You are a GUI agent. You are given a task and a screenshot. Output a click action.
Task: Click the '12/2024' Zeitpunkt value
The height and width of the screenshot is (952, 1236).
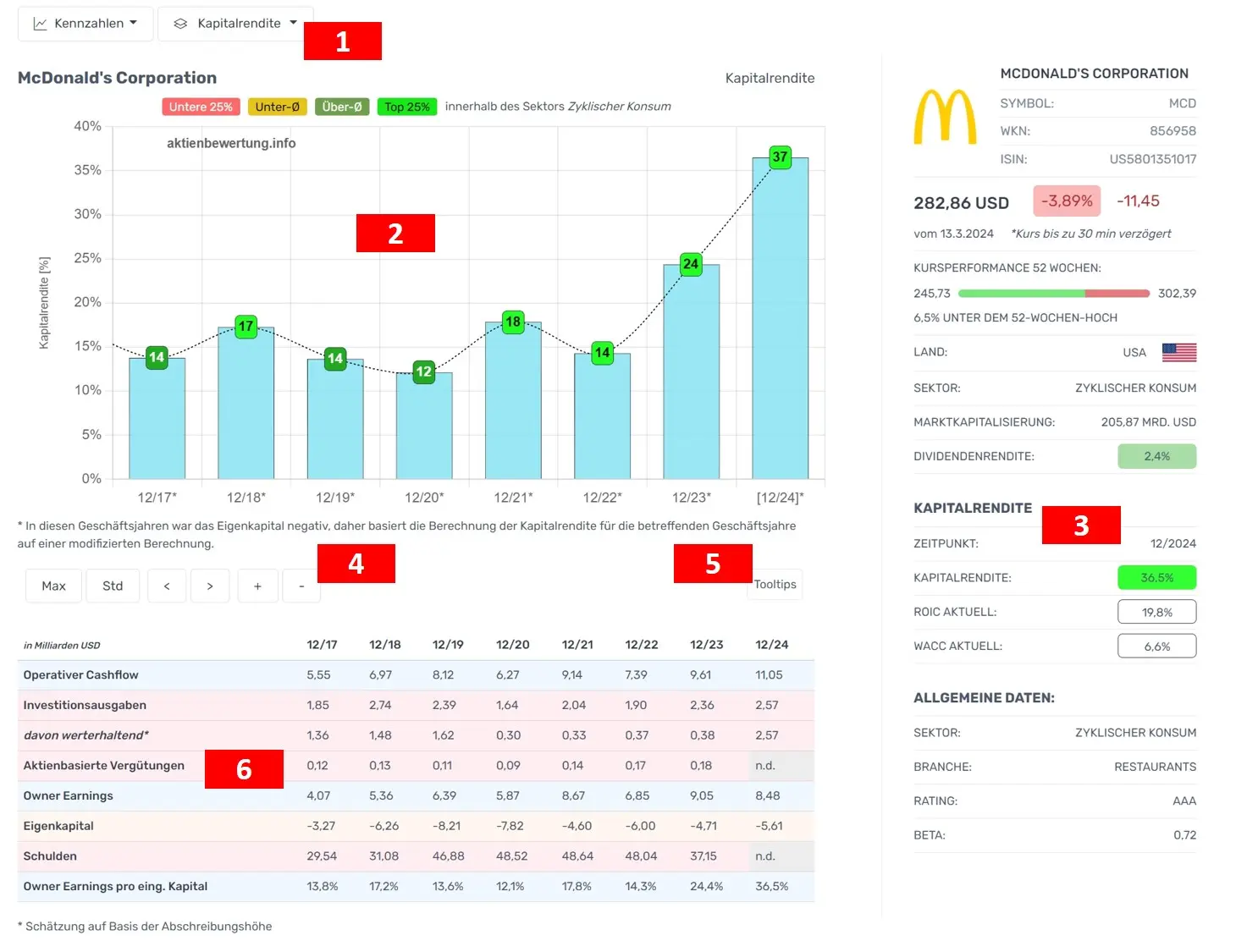(x=1173, y=543)
